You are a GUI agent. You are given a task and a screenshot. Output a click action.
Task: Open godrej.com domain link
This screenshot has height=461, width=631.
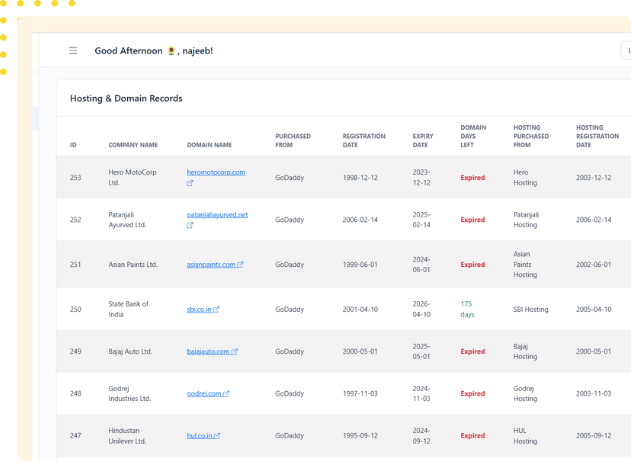[204, 393]
